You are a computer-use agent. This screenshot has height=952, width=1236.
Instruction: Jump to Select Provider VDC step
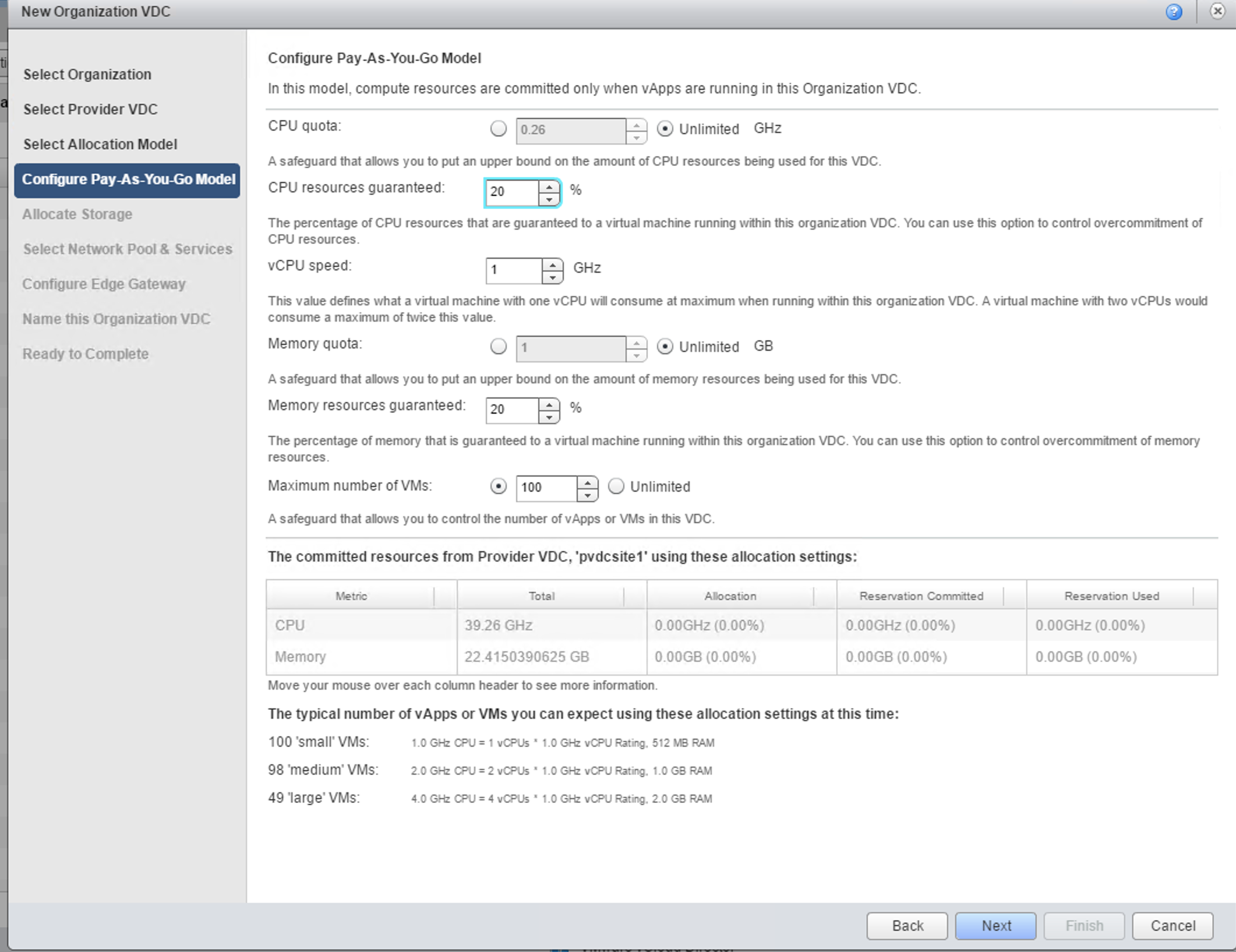90,109
